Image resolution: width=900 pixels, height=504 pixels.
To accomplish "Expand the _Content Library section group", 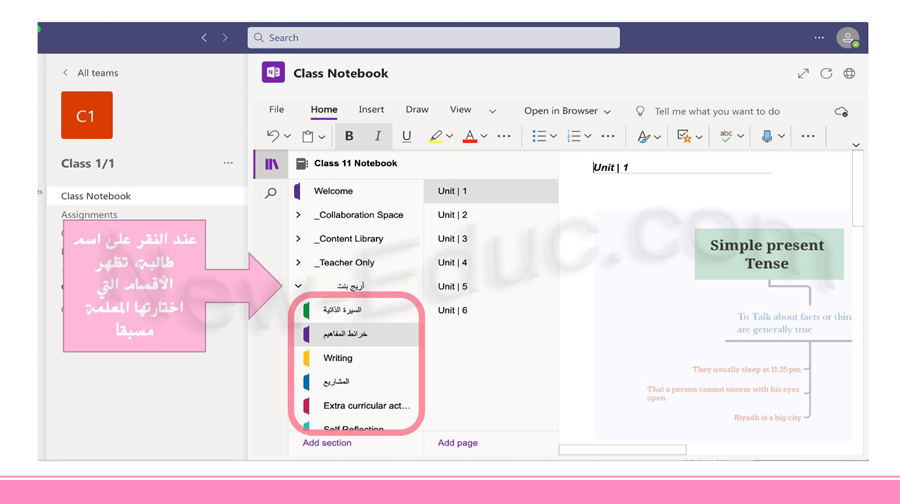I will coord(298,238).
